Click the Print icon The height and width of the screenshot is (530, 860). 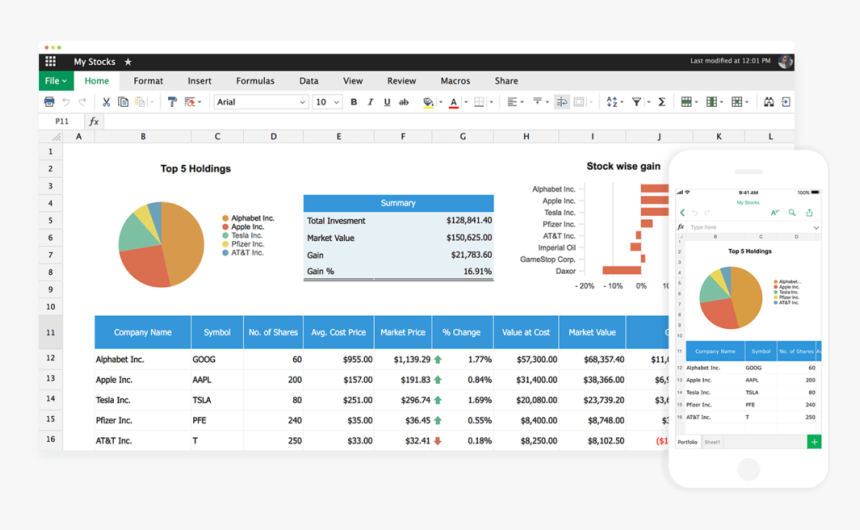49,102
